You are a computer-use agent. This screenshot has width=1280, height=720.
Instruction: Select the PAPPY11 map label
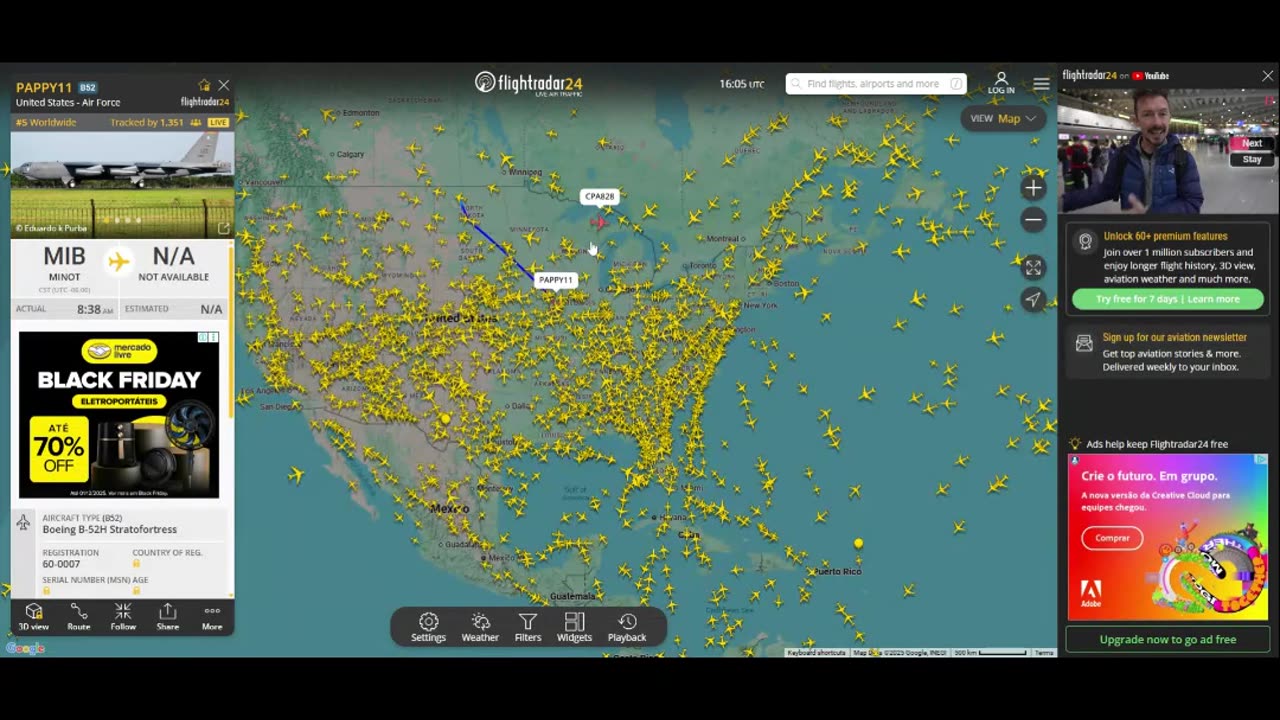tap(556, 280)
